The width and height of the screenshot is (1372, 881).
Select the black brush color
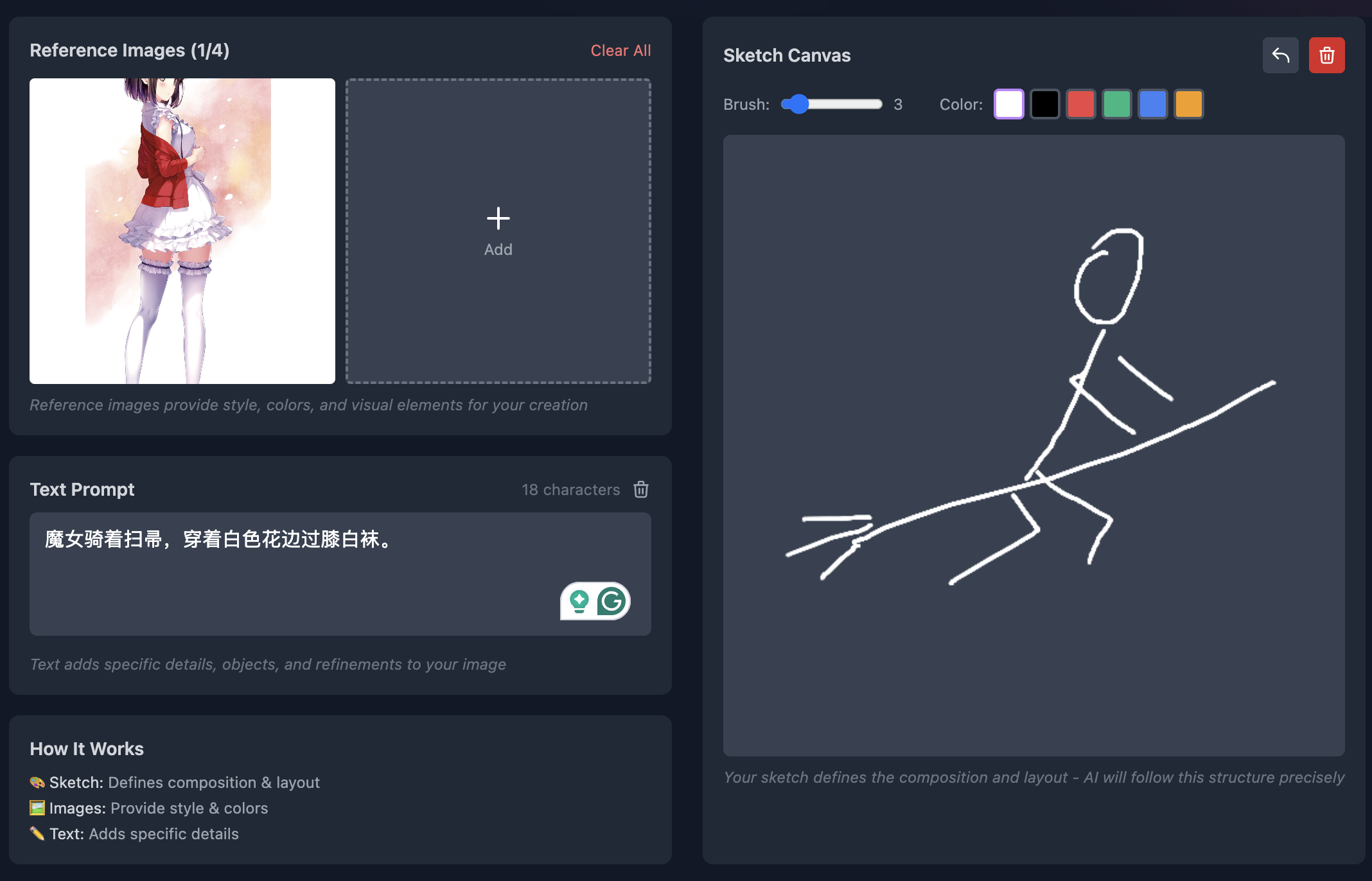tap(1044, 104)
